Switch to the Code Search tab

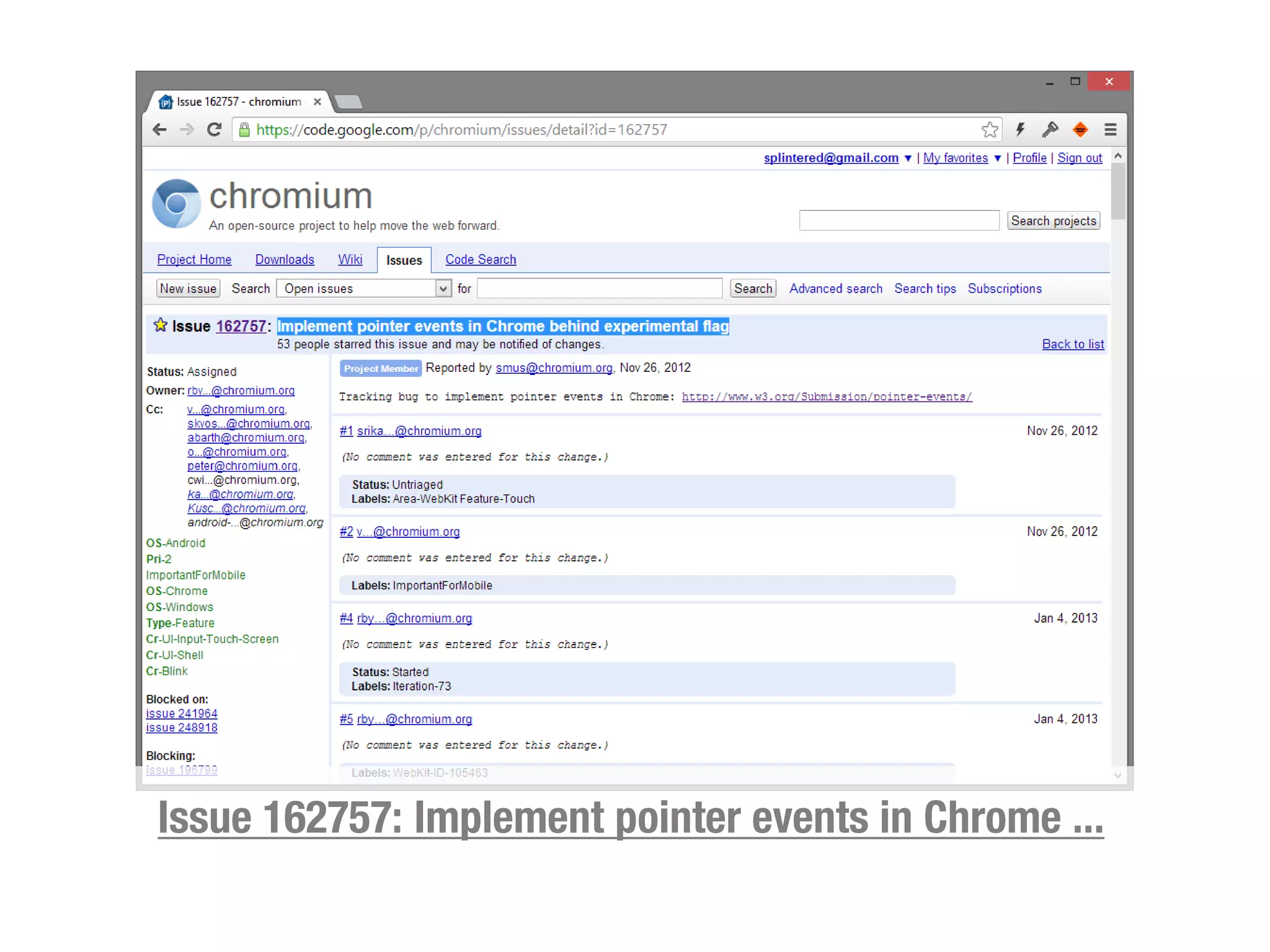(481, 260)
